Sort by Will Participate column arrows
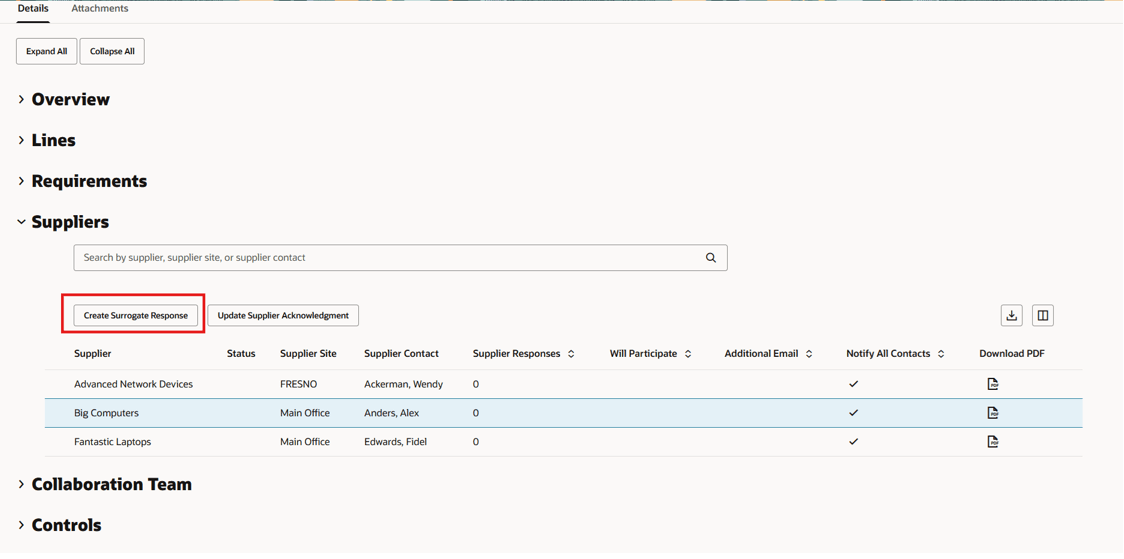Screen dimensions: 1124x559 click(688, 354)
